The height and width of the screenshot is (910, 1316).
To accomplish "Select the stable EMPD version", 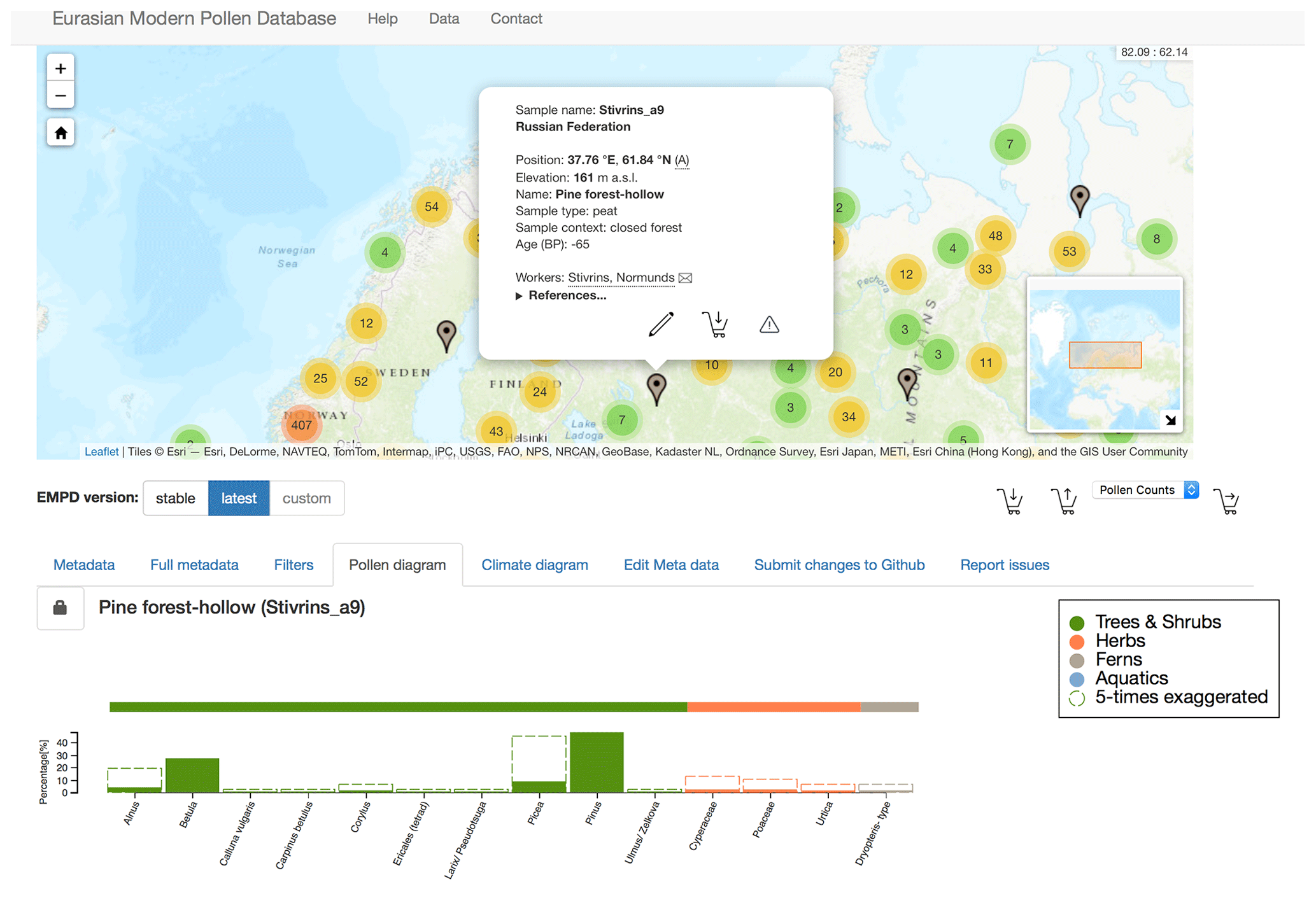I will (x=176, y=498).
